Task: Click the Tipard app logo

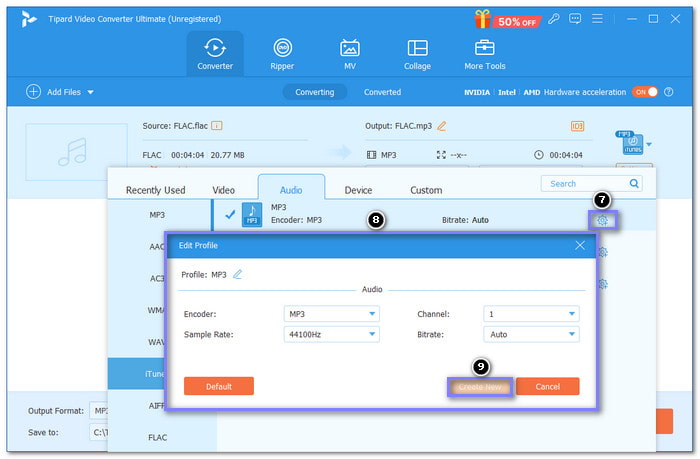Action: 28,19
